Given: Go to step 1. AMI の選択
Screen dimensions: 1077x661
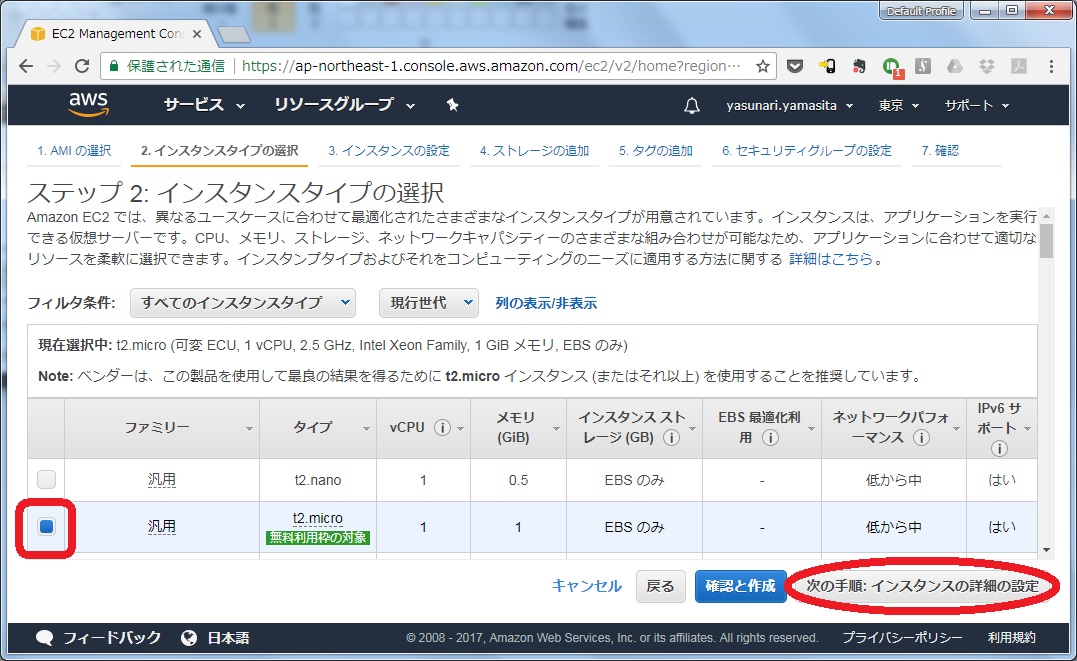Looking at the screenshot, I should click(x=74, y=150).
